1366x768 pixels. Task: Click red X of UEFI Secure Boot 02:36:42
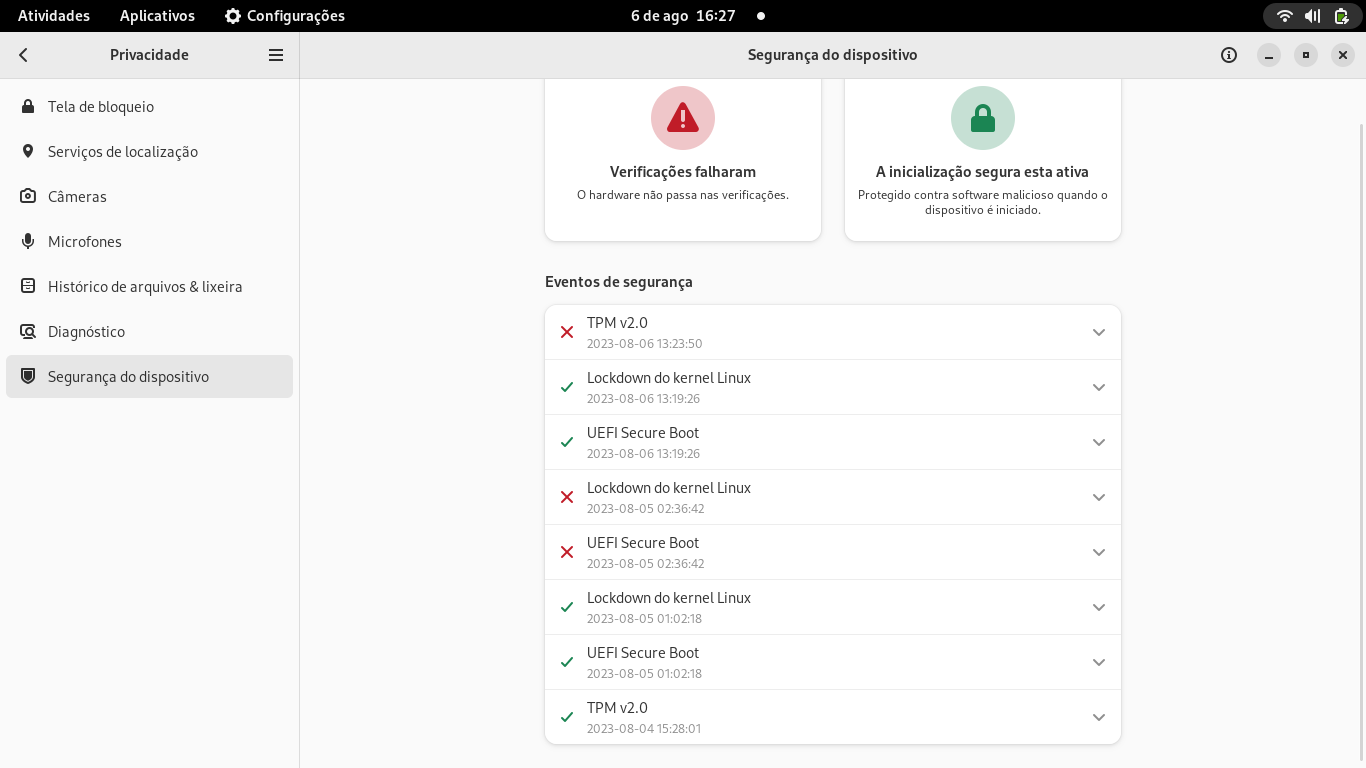coord(567,552)
